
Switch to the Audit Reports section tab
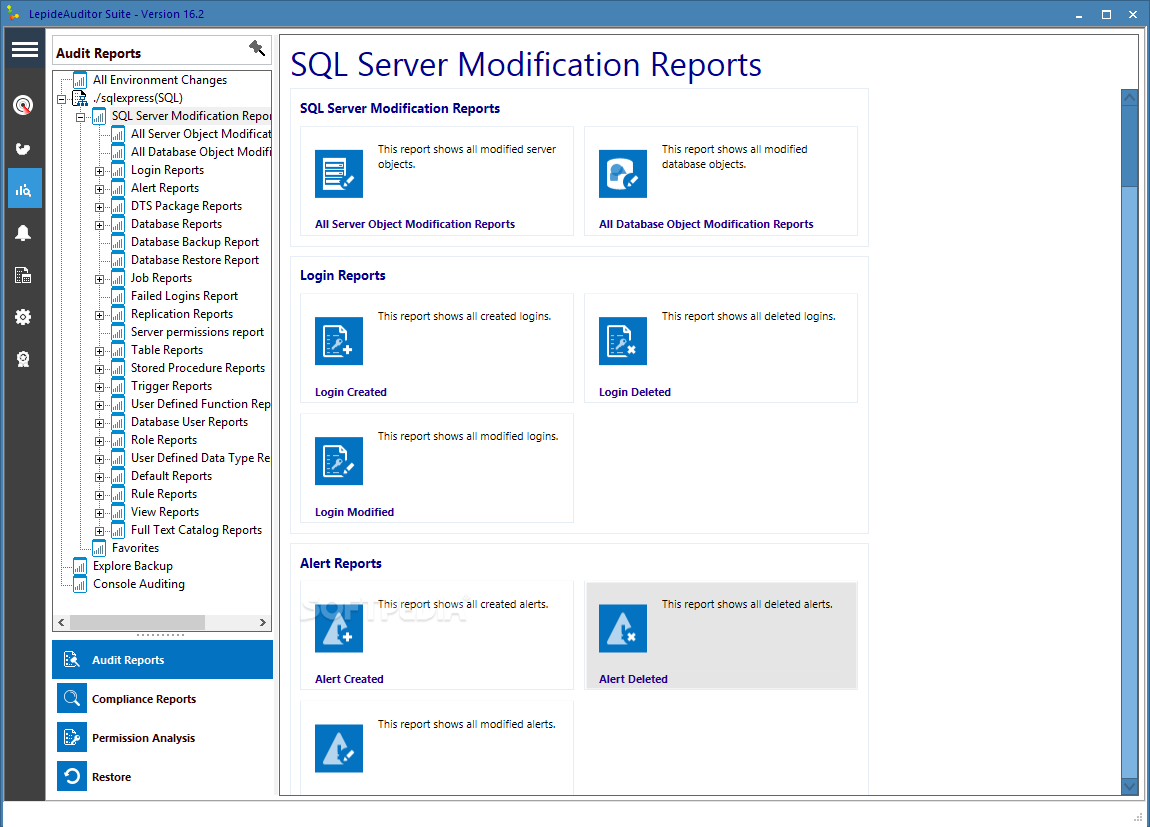click(162, 660)
